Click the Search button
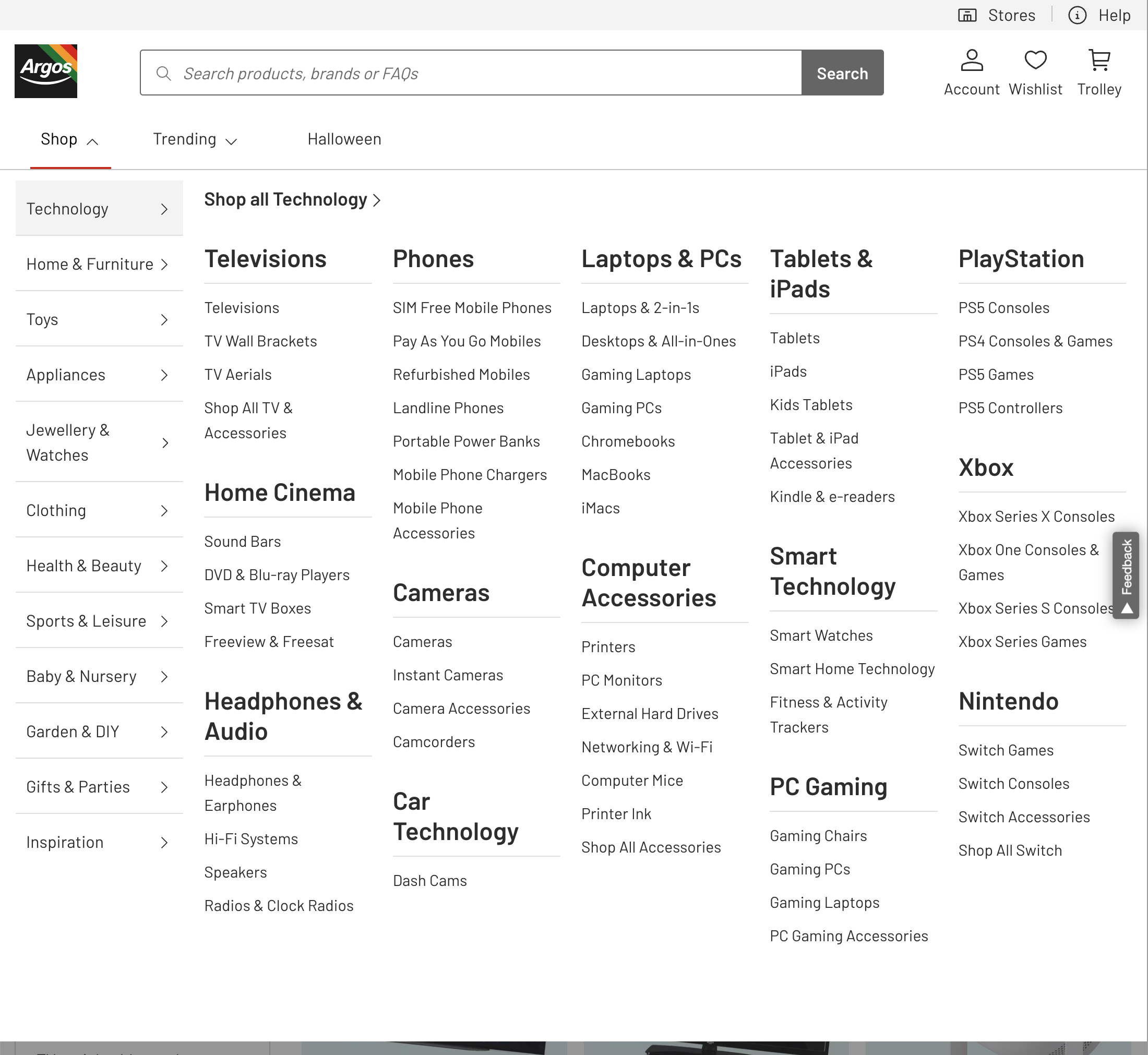Viewport: 1148px width, 1055px height. coord(843,73)
